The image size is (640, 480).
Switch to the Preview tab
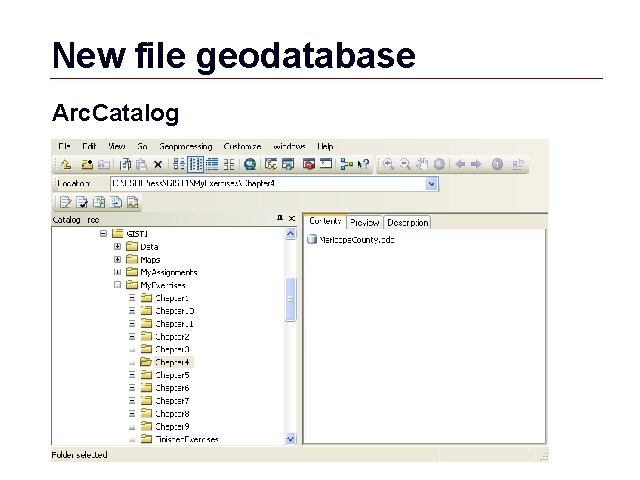click(364, 222)
